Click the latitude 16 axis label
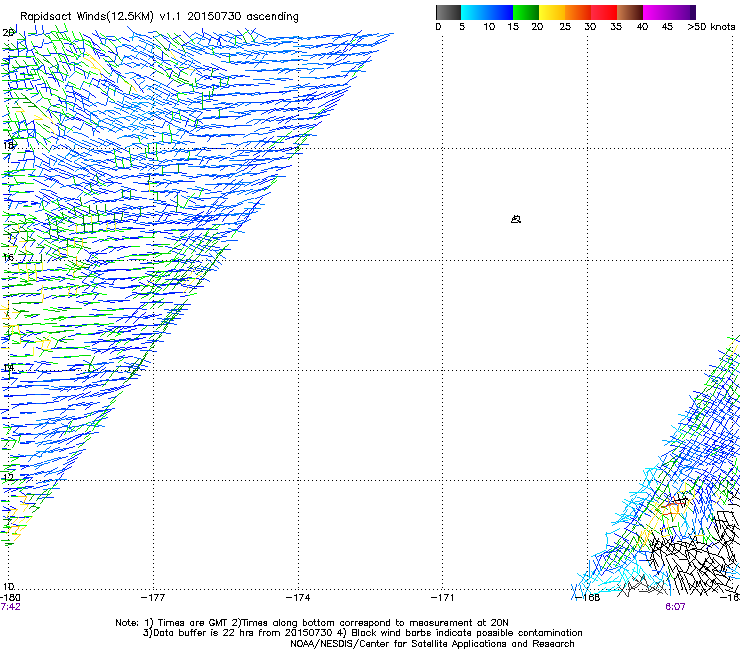The width and height of the screenshot is (740, 650). coord(8,257)
